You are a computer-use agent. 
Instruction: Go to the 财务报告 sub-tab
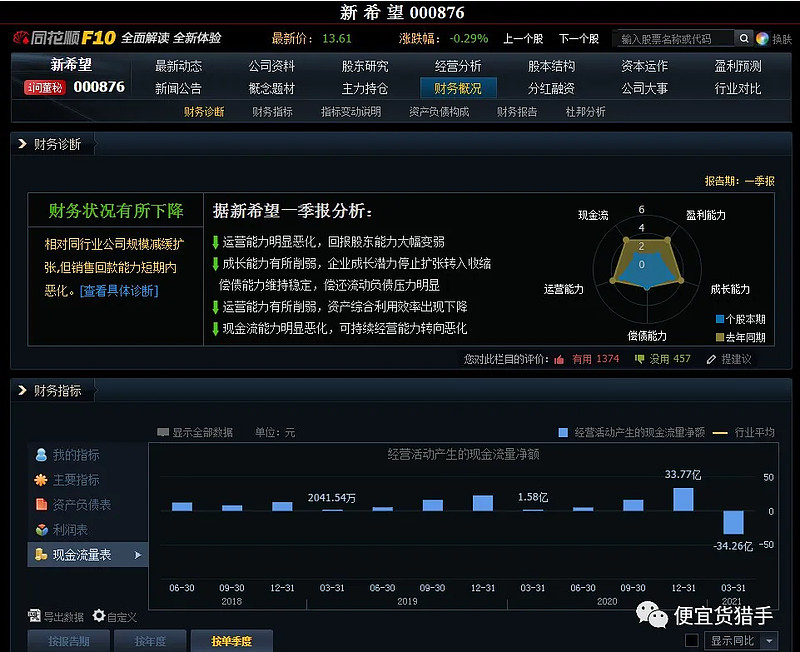coord(517,112)
